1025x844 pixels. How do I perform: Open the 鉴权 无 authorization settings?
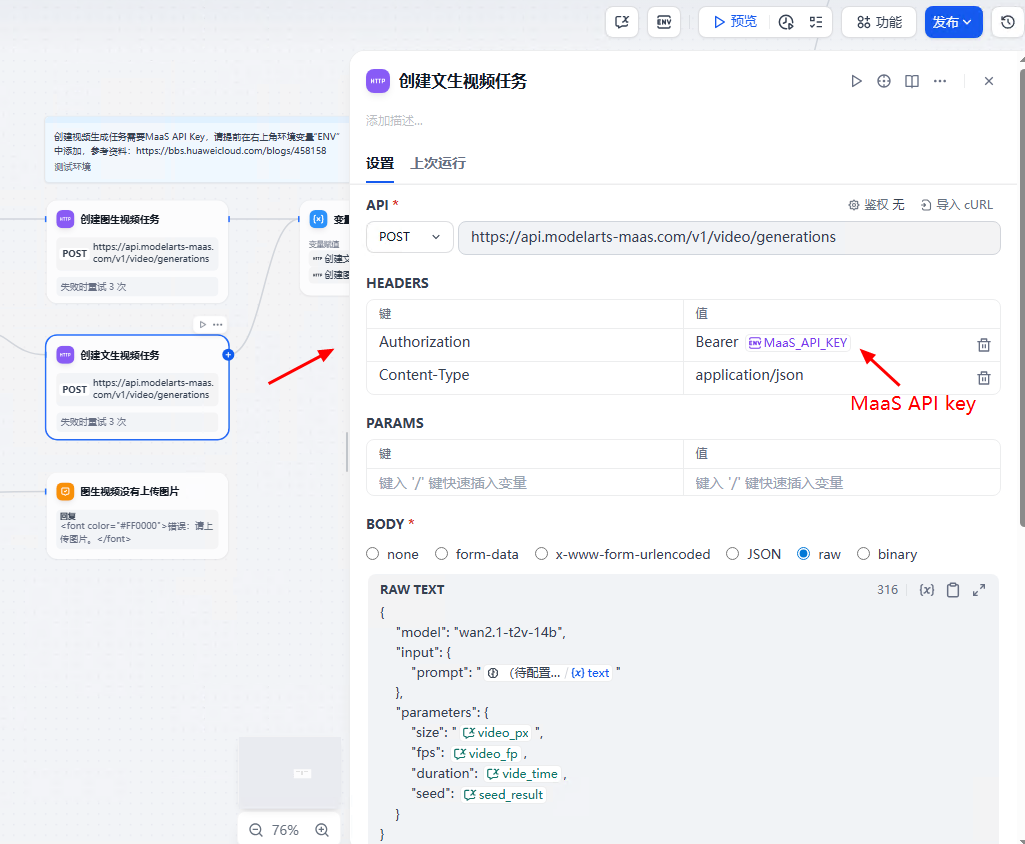click(x=876, y=205)
